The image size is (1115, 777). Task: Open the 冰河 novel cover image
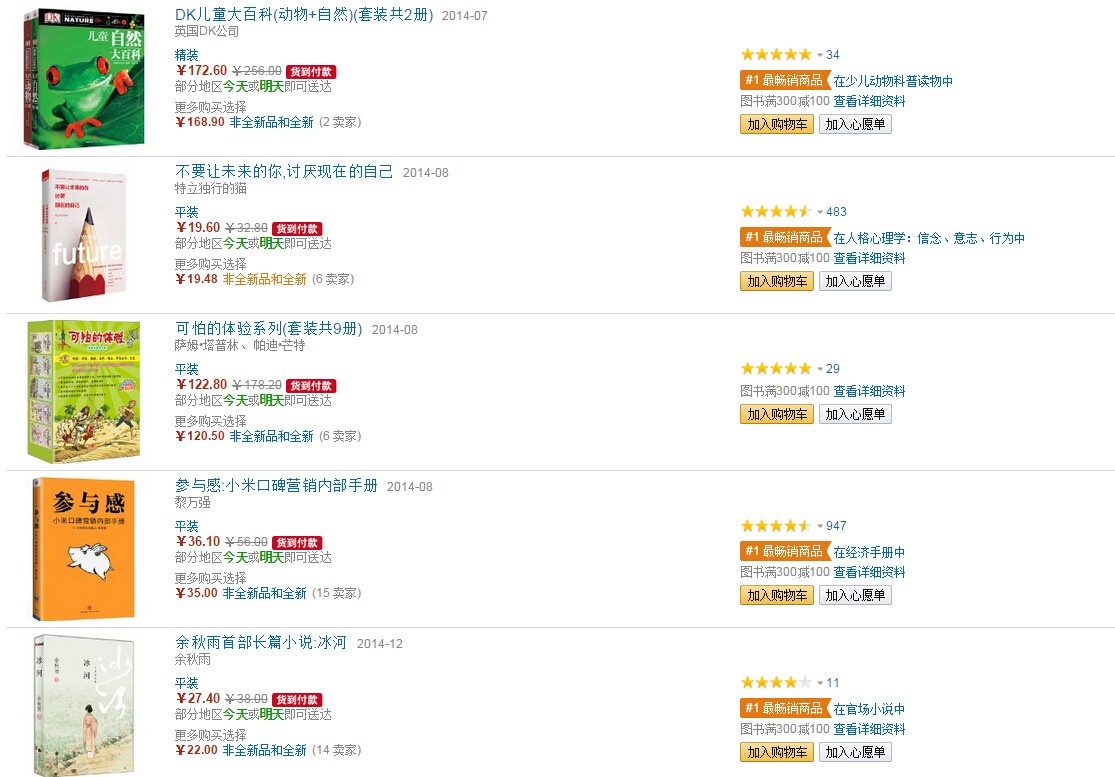[x=83, y=705]
